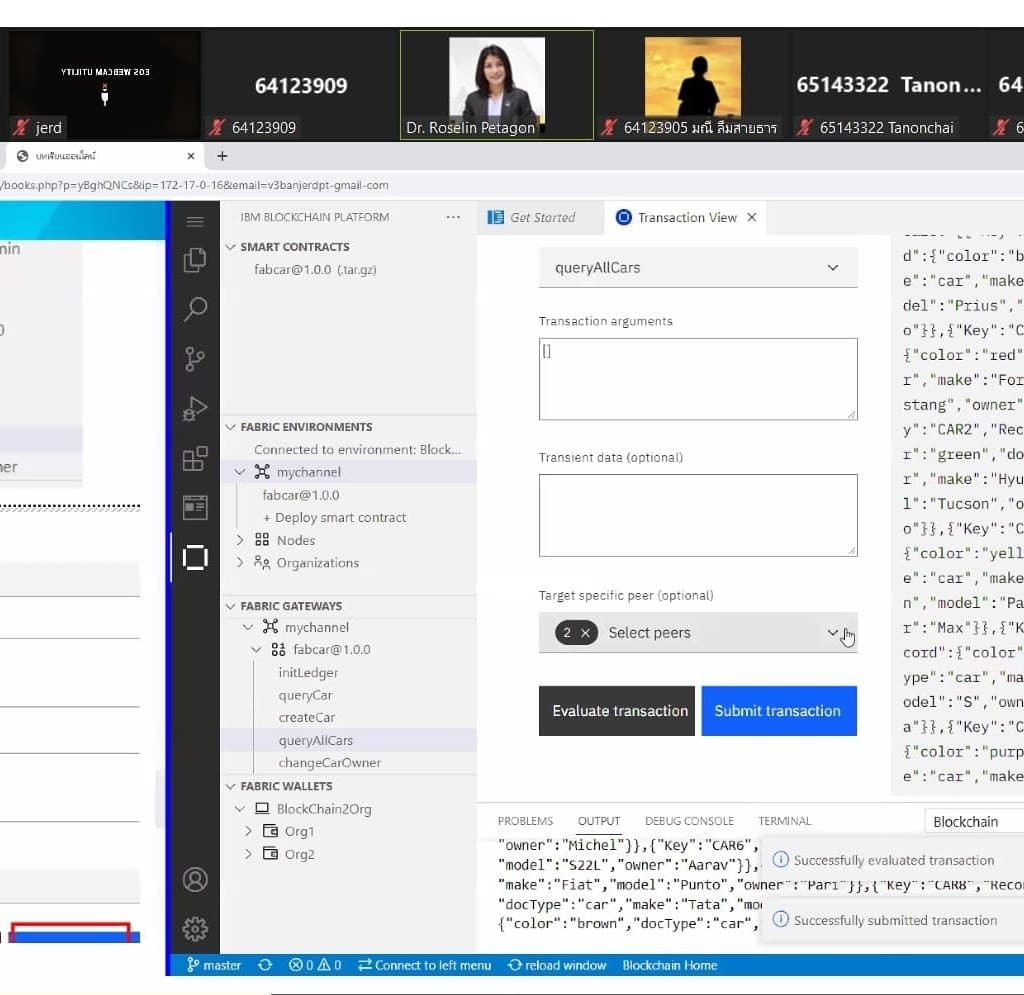Image resolution: width=1024 pixels, height=995 pixels.
Task: Open the errors and warnings counter
Action: [315, 965]
